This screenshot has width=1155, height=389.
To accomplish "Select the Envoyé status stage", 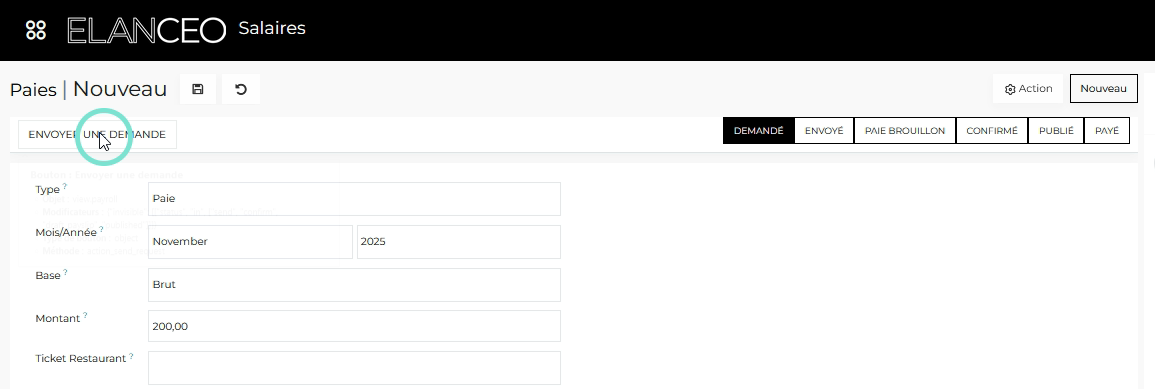I will 824,131.
